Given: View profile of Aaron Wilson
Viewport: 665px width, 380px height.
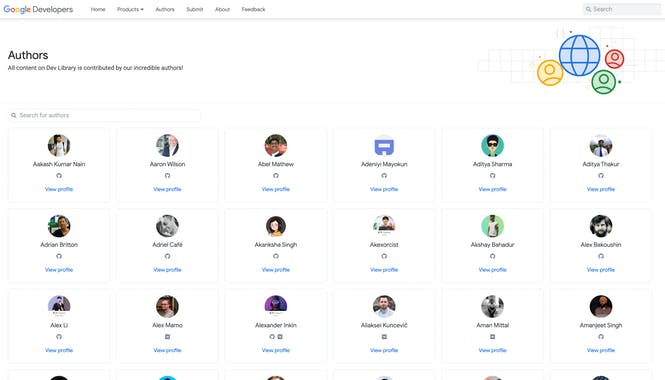Looking at the screenshot, I should tap(168, 189).
